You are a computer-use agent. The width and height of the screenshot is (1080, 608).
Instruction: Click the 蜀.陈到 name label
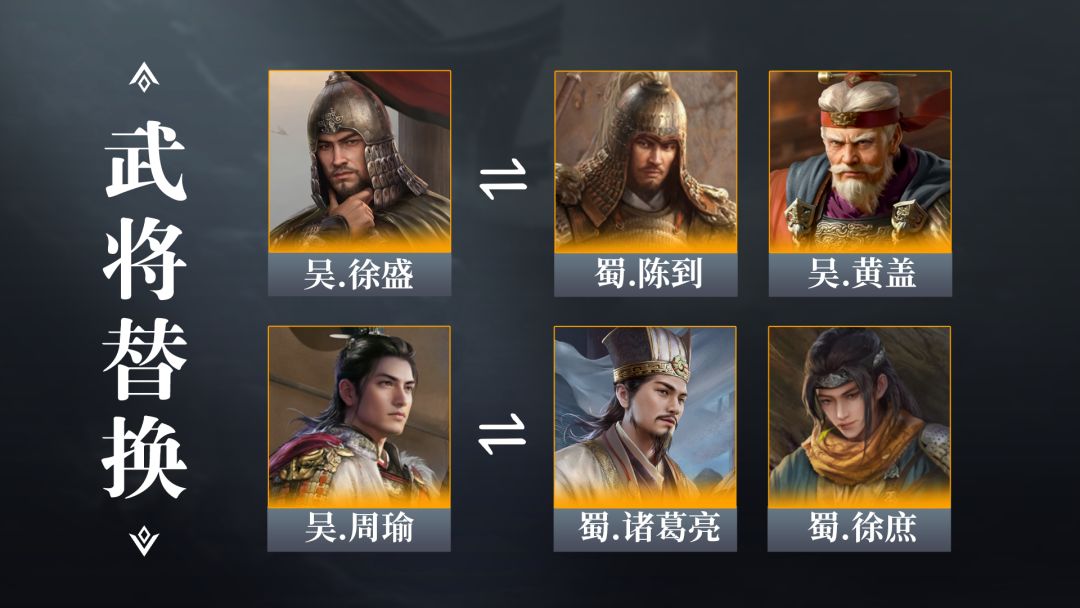click(645, 275)
